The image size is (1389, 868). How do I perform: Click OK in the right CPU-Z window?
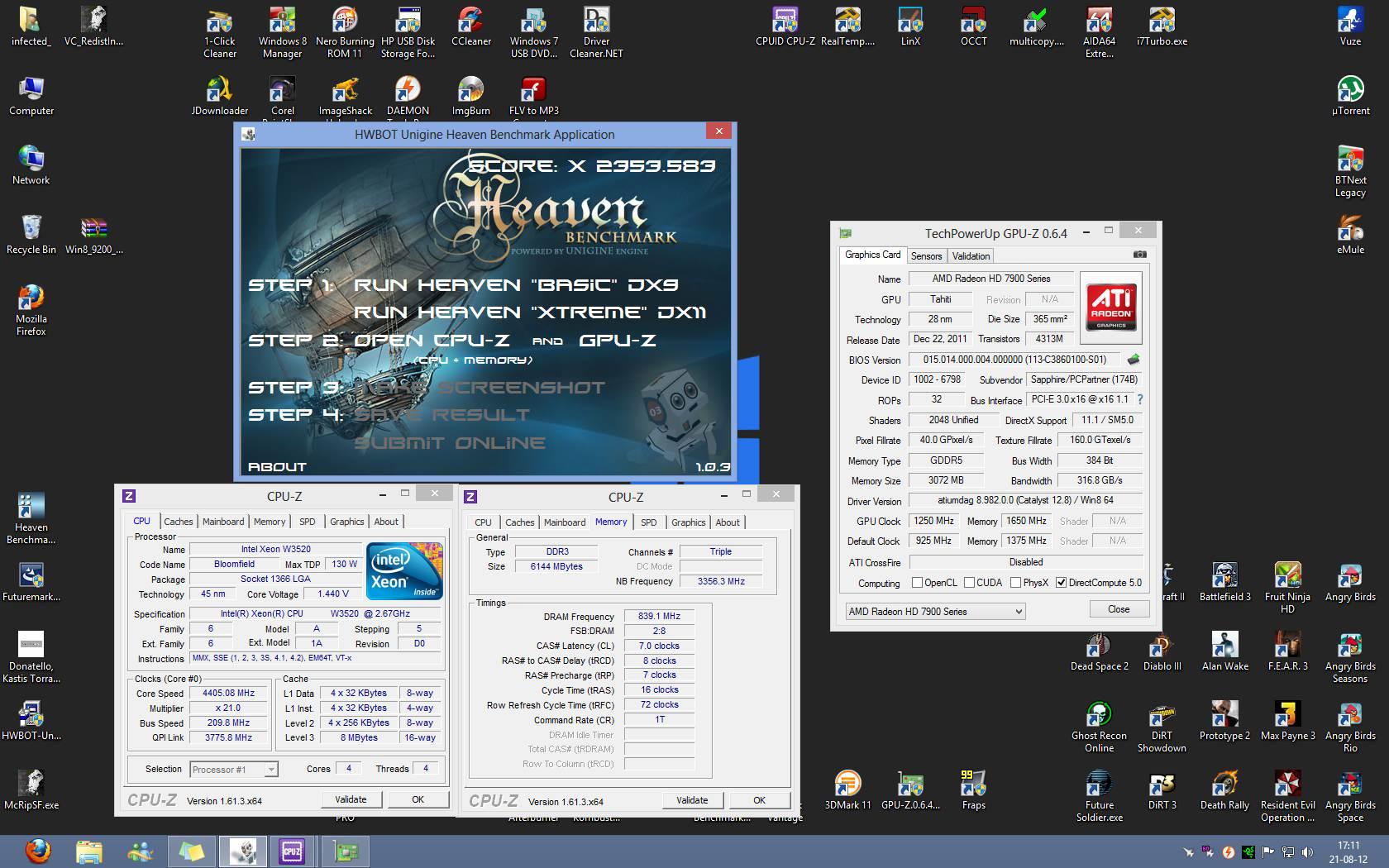pos(759,800)
